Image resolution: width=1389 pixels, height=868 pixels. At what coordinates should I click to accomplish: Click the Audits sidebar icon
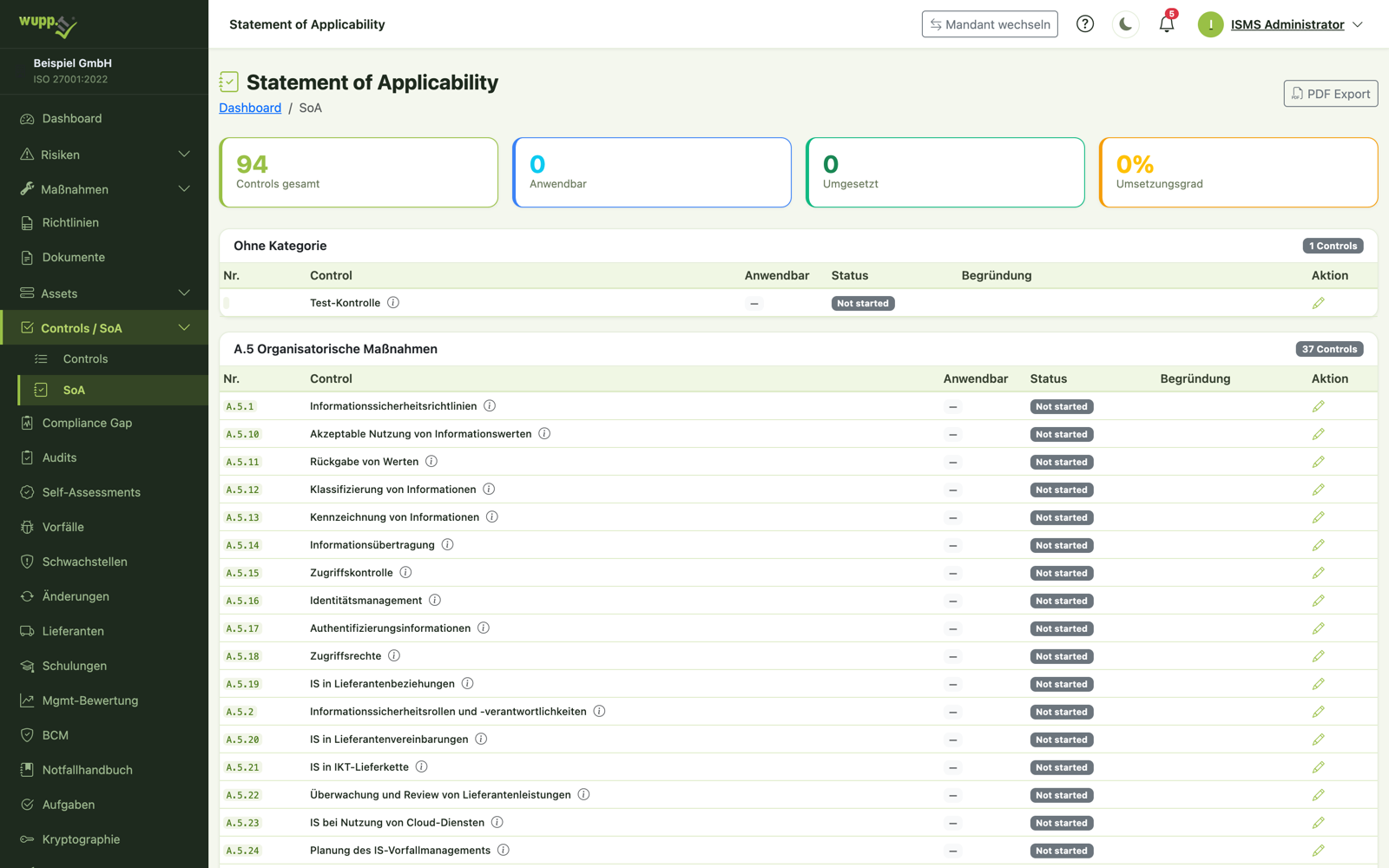click(27, 458)
